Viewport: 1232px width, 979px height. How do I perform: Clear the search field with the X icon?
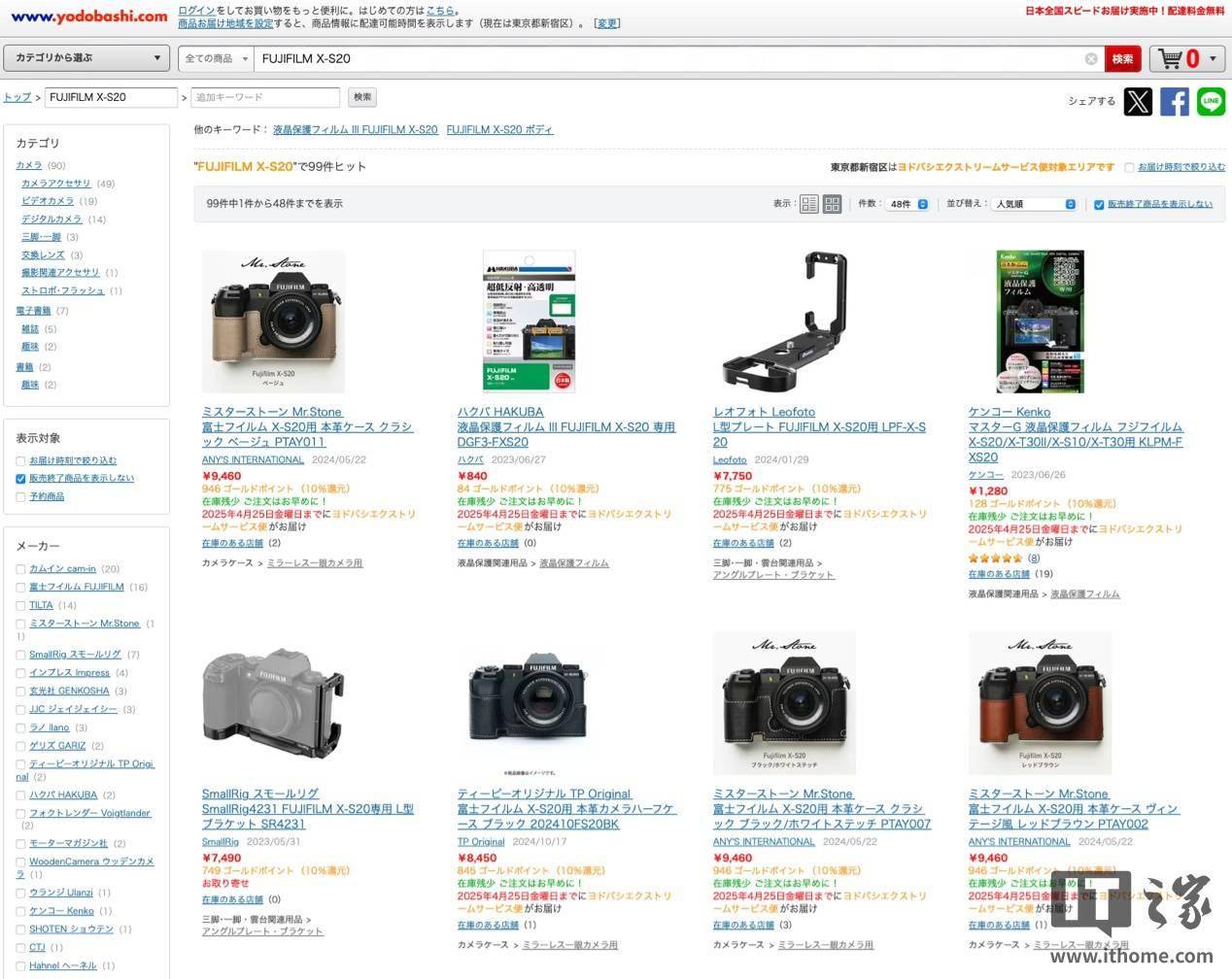(1091, 58)
